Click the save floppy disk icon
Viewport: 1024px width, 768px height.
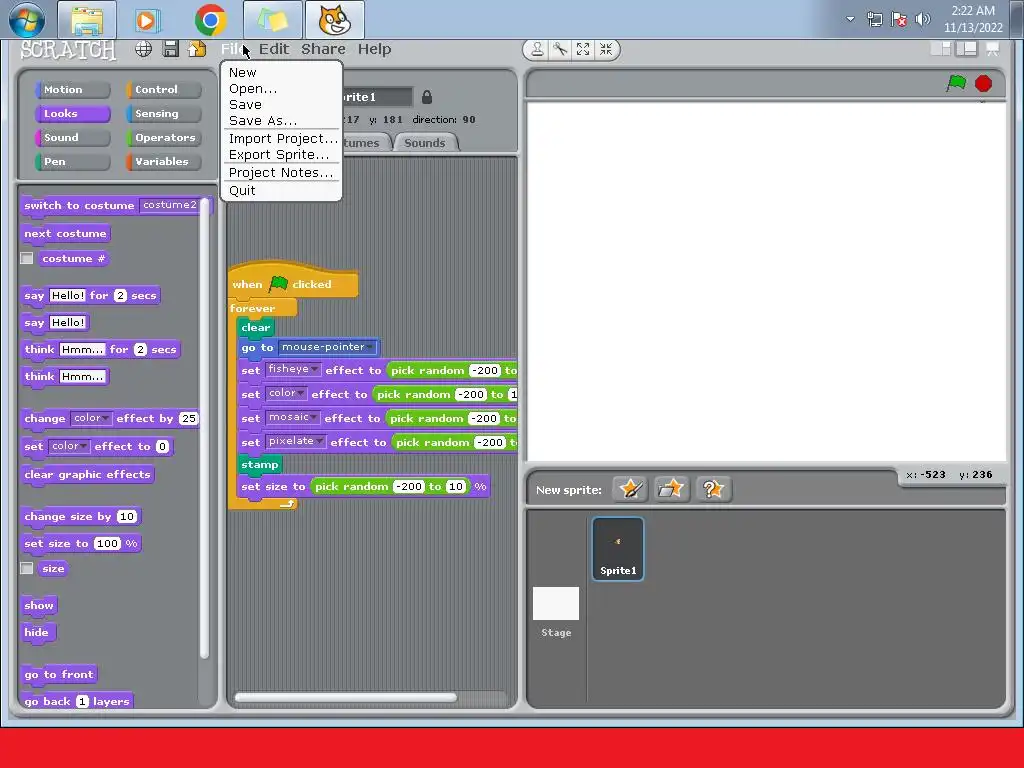point(170,49)
